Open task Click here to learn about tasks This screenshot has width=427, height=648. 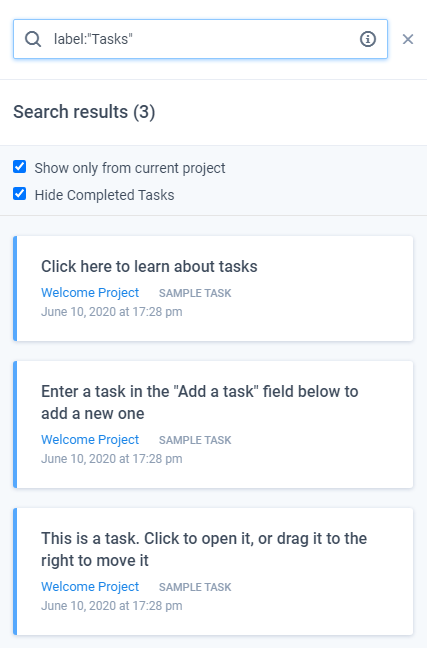coord(149,267)
